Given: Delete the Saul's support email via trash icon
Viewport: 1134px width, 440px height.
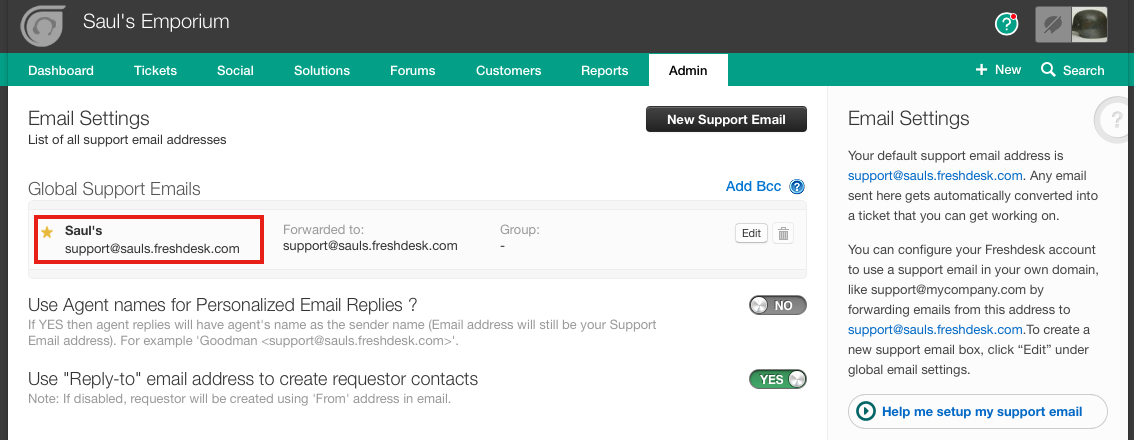Looking at the screenshot, I should point(783,233).
